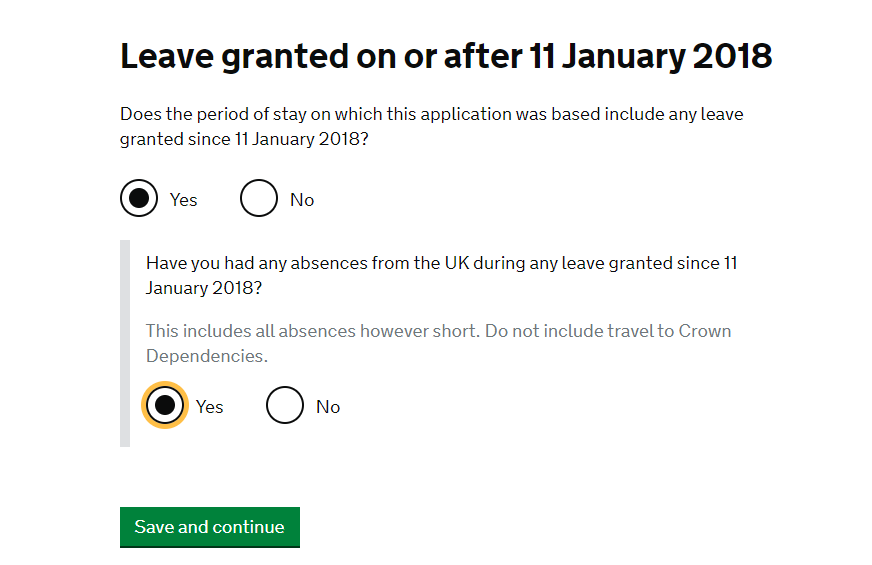This screenshot has width=872, height=565.
Task: Click the grey hint text about Crown Dependencies
Action: pos(438,331)
